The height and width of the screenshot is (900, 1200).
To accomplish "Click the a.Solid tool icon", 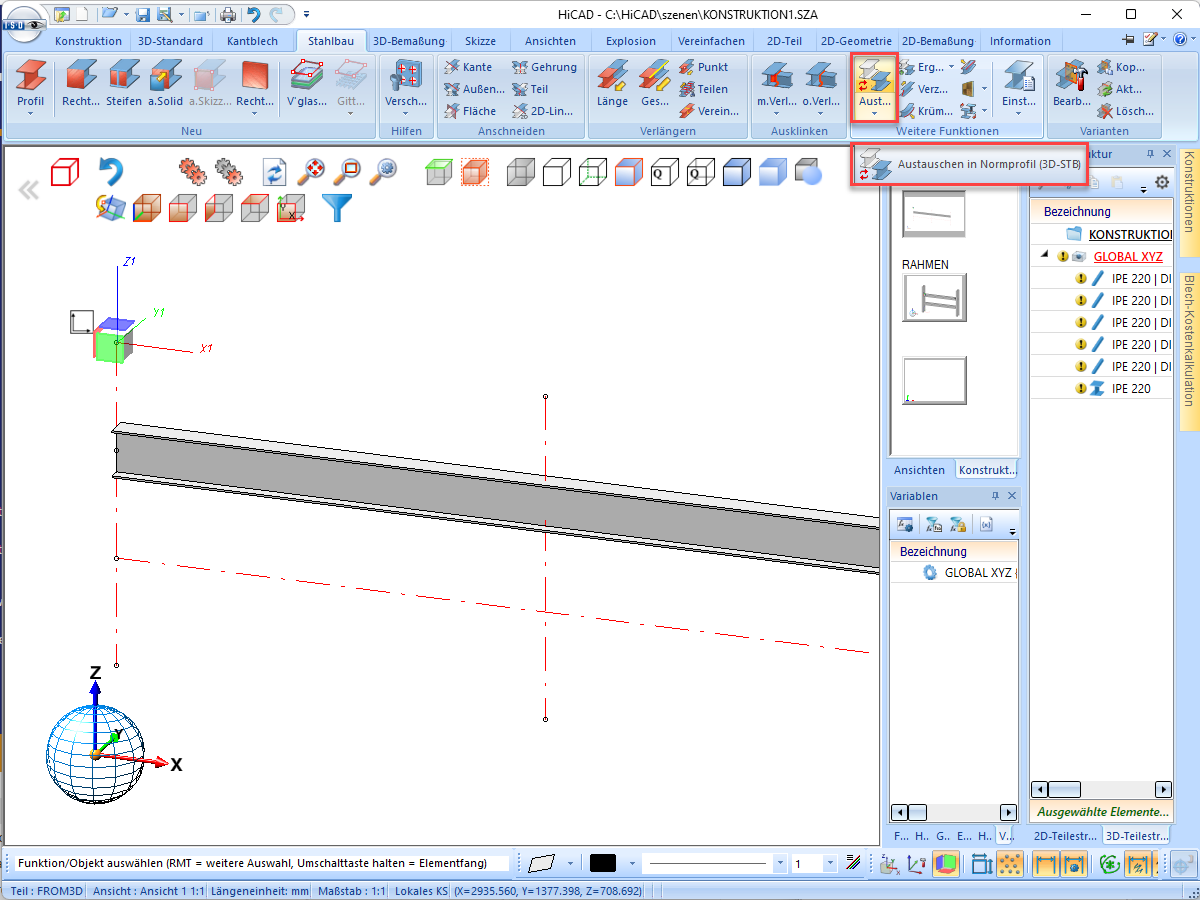I will [x=165, y=82].
